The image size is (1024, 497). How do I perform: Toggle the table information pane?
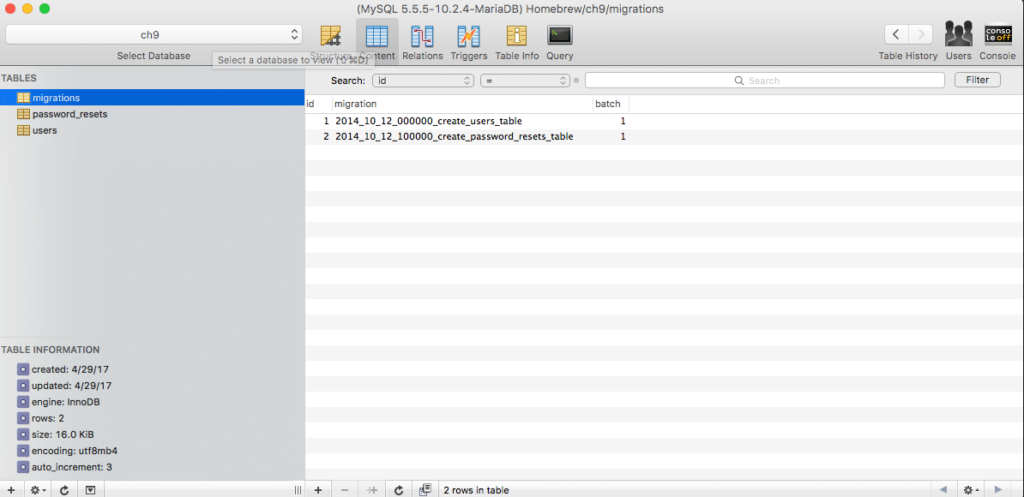pos(91,490)
